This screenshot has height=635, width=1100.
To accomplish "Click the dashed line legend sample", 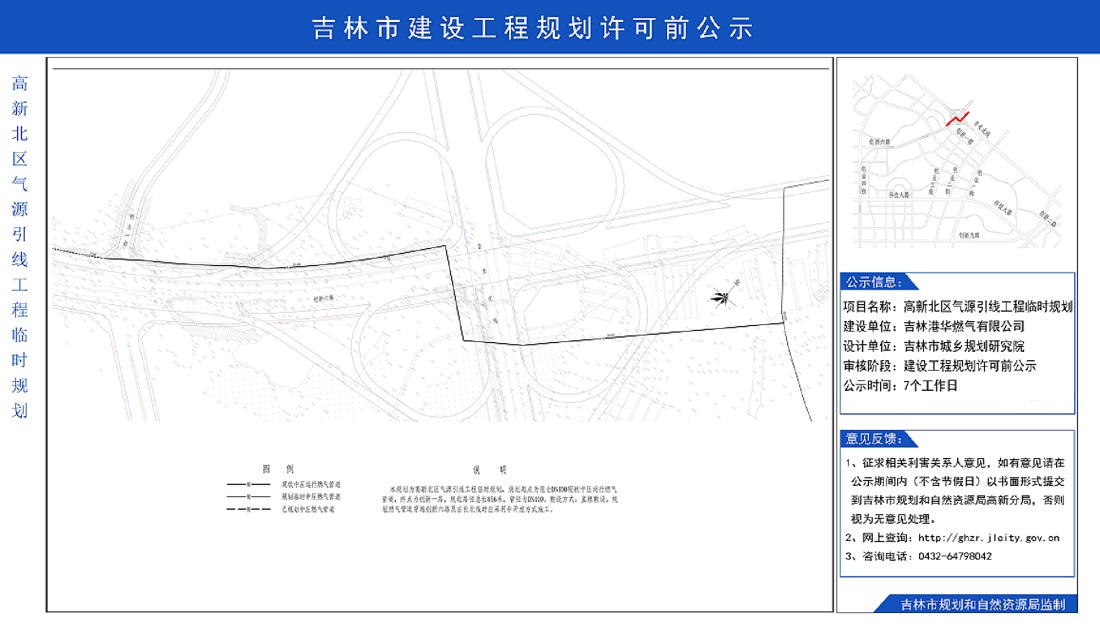I will tap(248, 509).
